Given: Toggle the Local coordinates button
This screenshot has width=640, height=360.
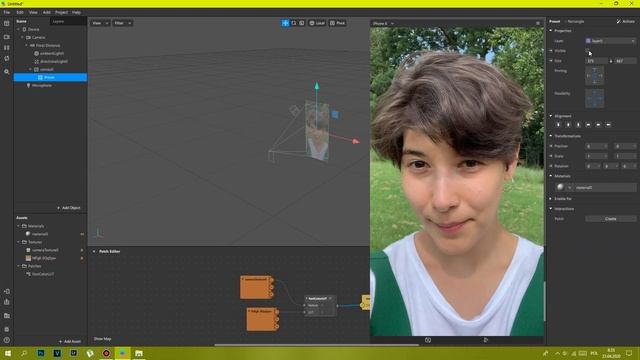Looking at the screenshot, I should click(x=317, y=23).
